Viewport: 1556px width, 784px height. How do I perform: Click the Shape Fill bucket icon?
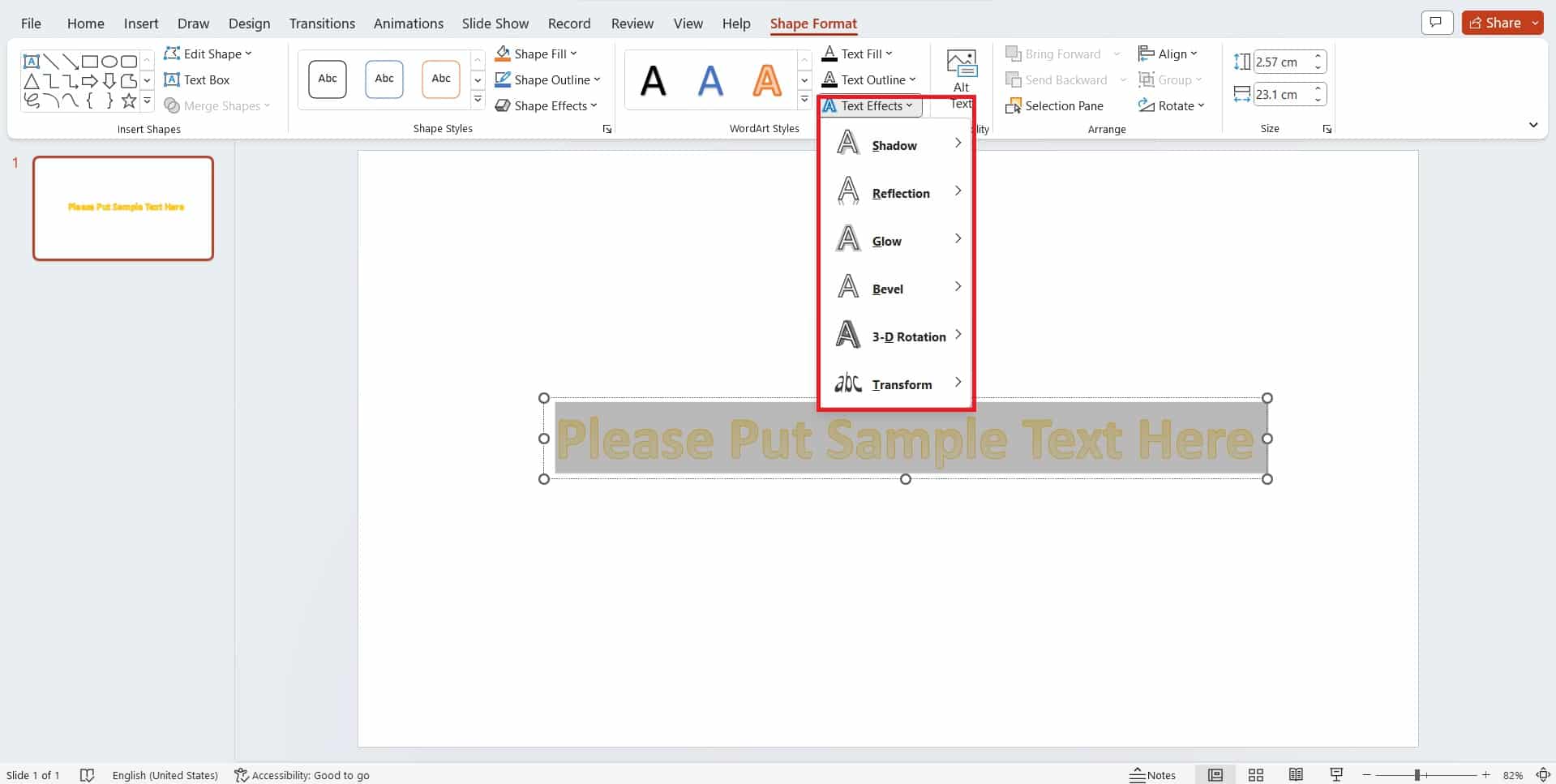tap(503, 53)
